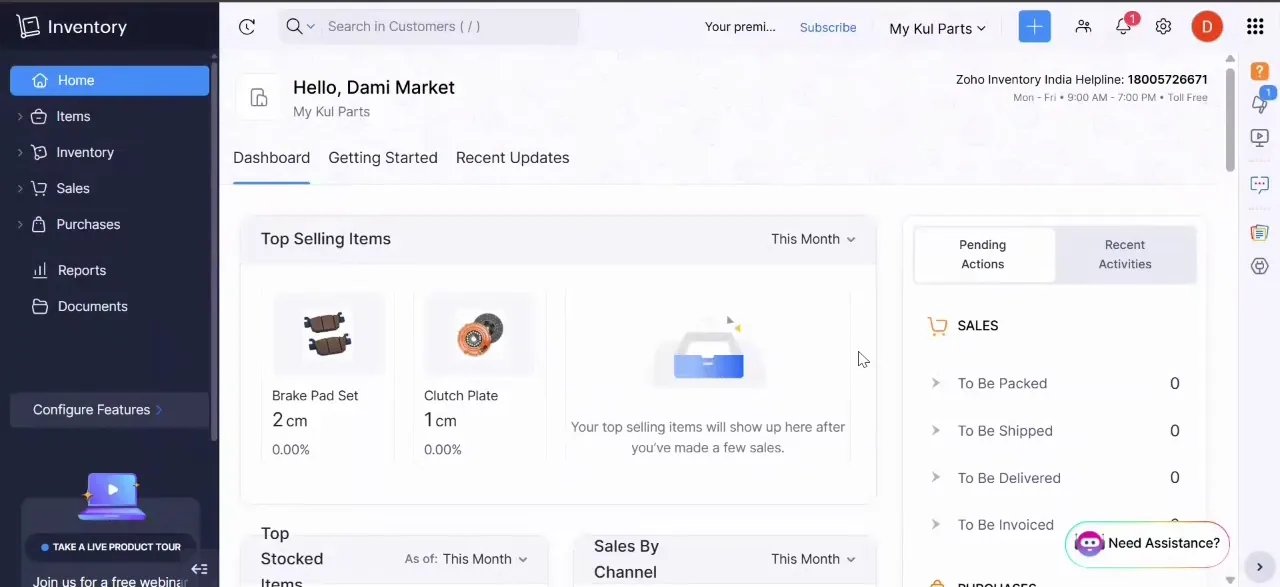Expand the Purchases menu in sidebar
The image size is (1280, 587).
20,224
